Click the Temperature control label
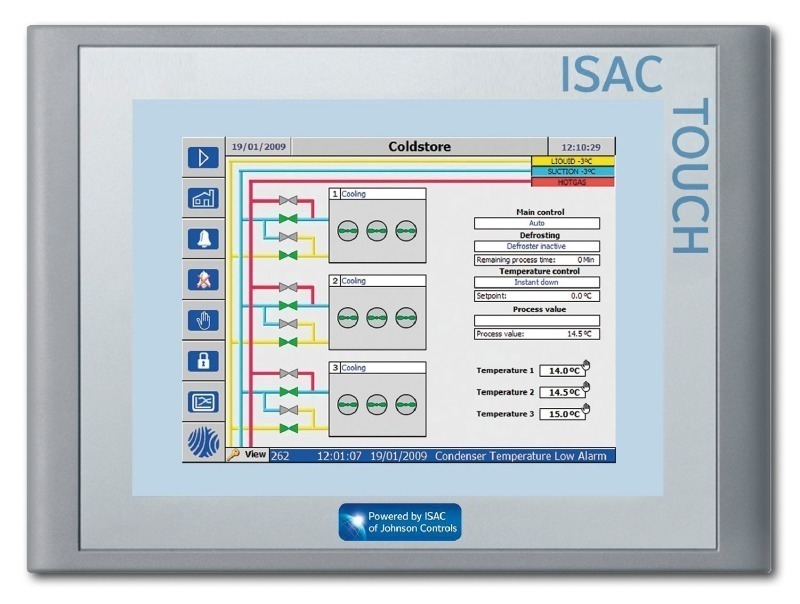Screen dimensions: 800x604 click(x=539, y=271)
